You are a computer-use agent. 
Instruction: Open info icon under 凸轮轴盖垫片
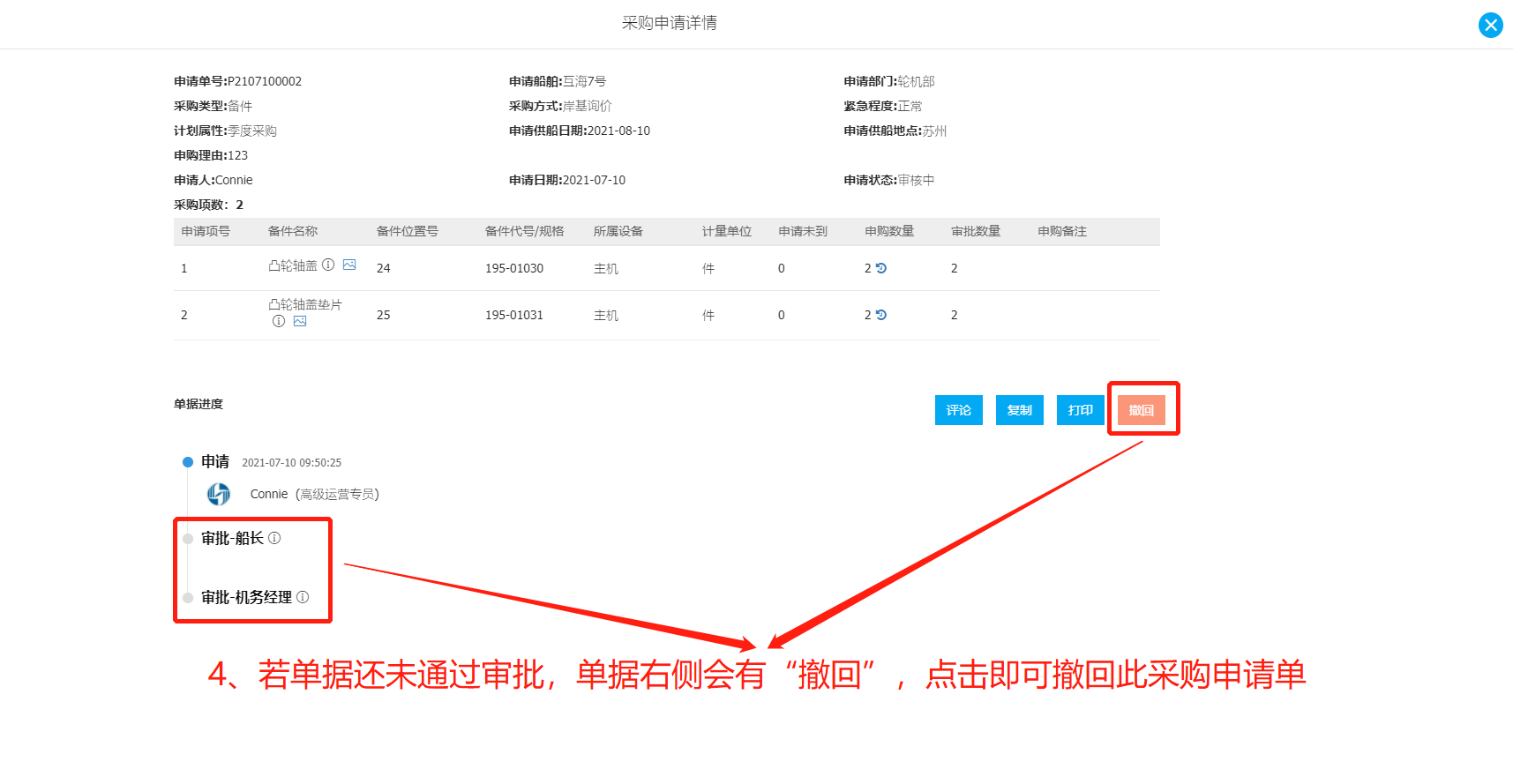(279, 321)
